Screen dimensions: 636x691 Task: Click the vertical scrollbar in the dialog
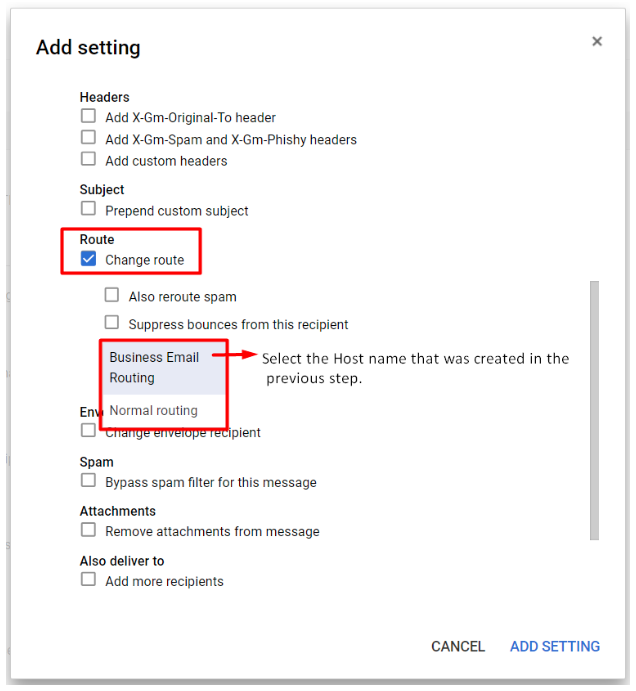coord(595,410)
